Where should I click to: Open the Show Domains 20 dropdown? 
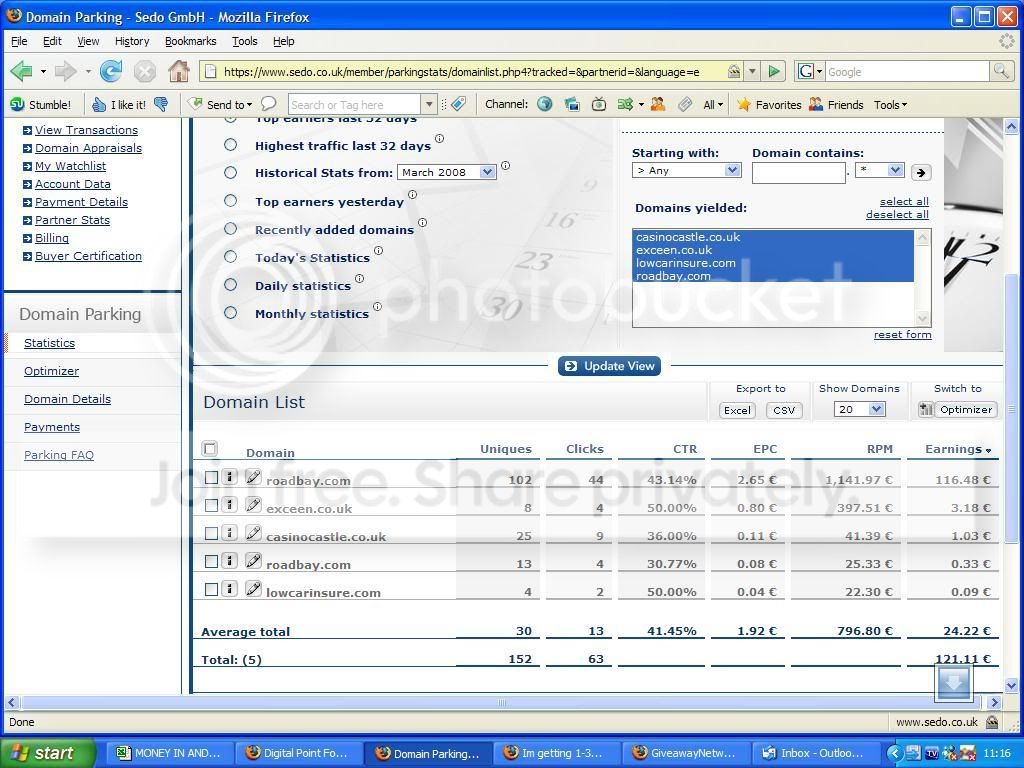click(859, 409)
